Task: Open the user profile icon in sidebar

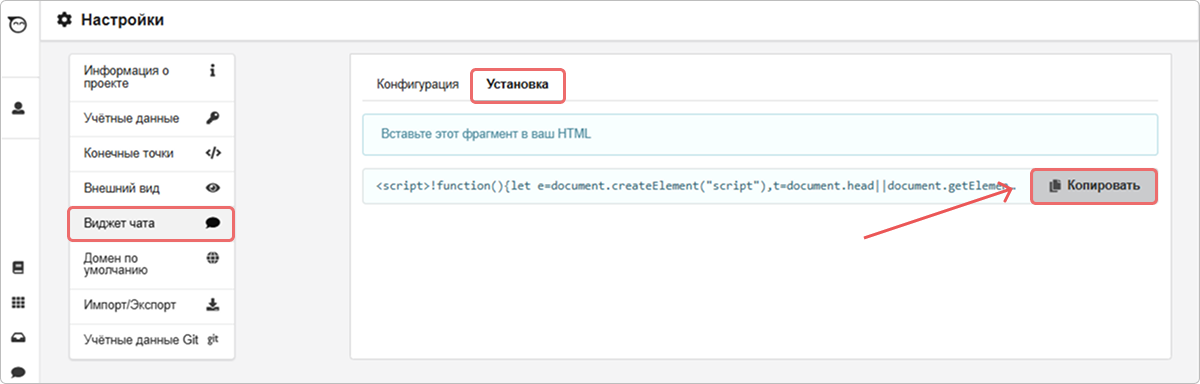Action: click(17, 108)
